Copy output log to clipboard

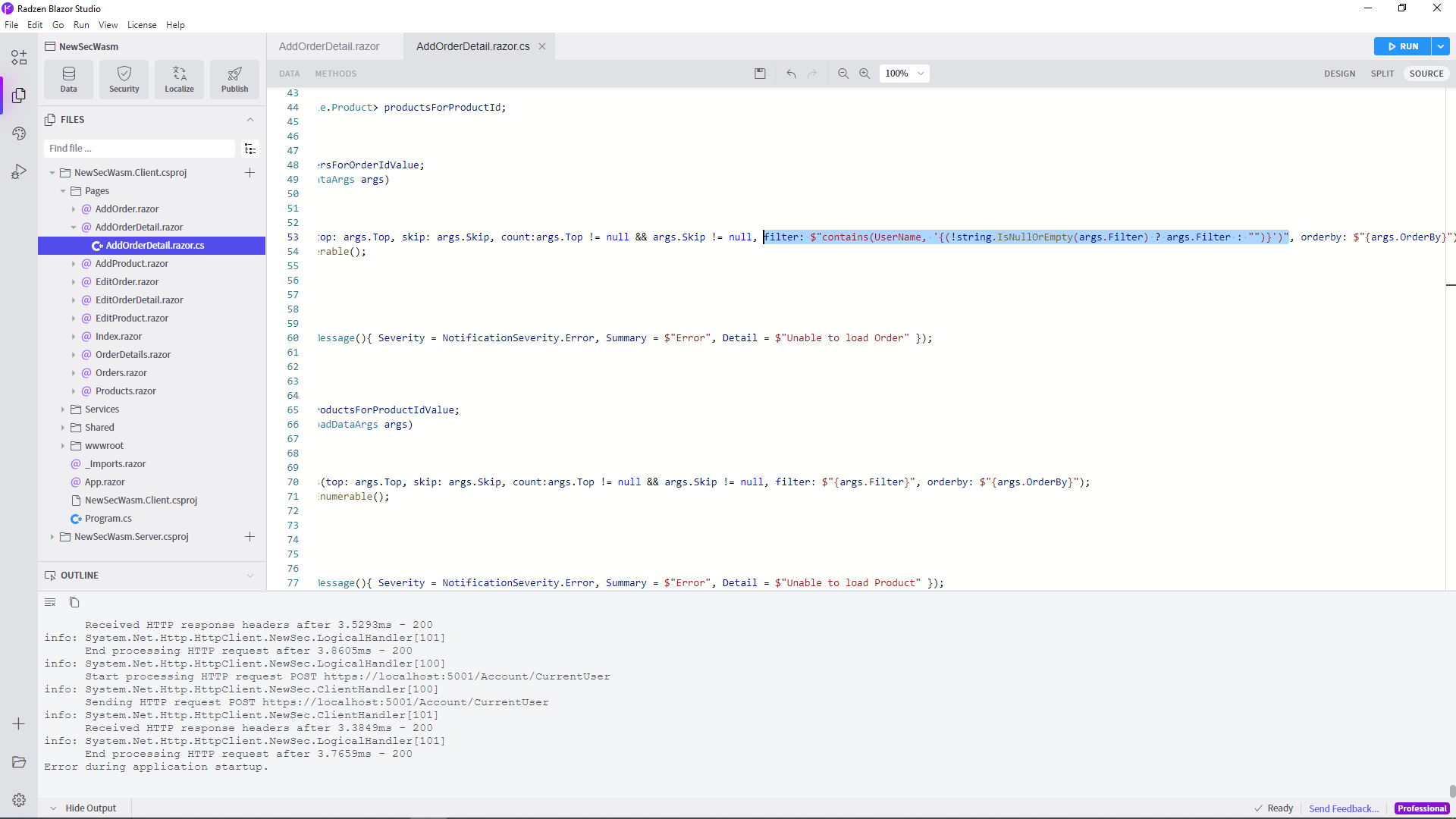74,602
